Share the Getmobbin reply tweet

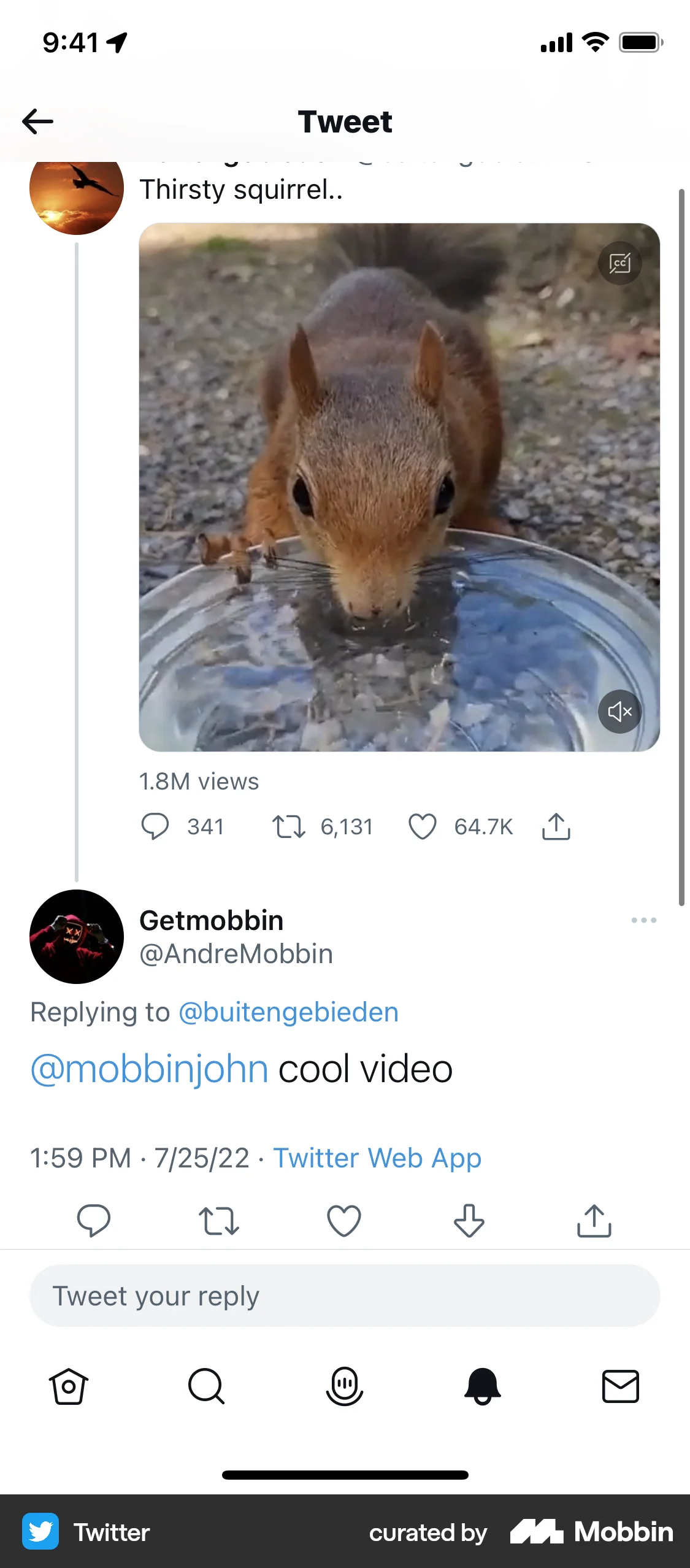tap(594, 1220)
